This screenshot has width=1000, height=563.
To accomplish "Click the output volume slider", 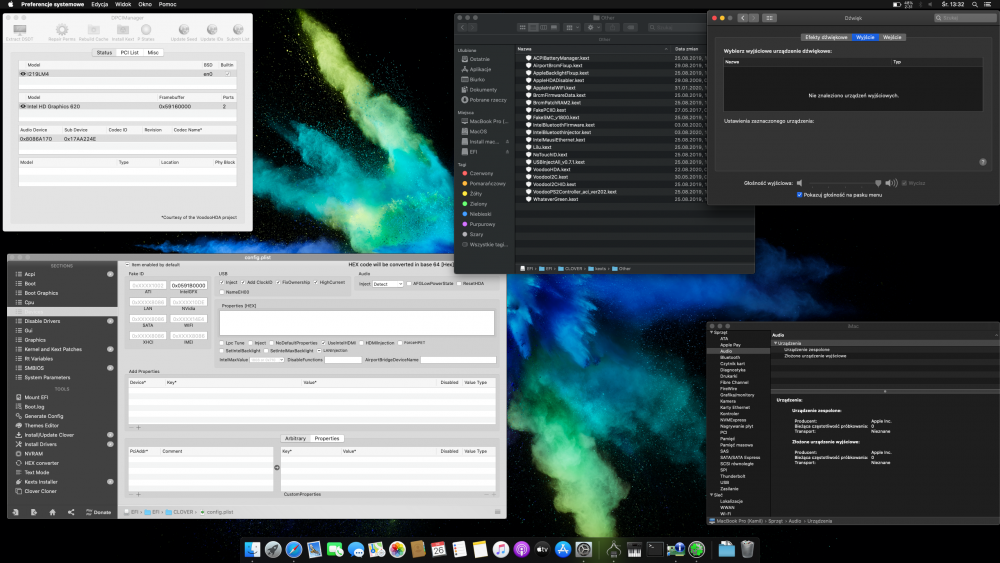I will [842, 183].
